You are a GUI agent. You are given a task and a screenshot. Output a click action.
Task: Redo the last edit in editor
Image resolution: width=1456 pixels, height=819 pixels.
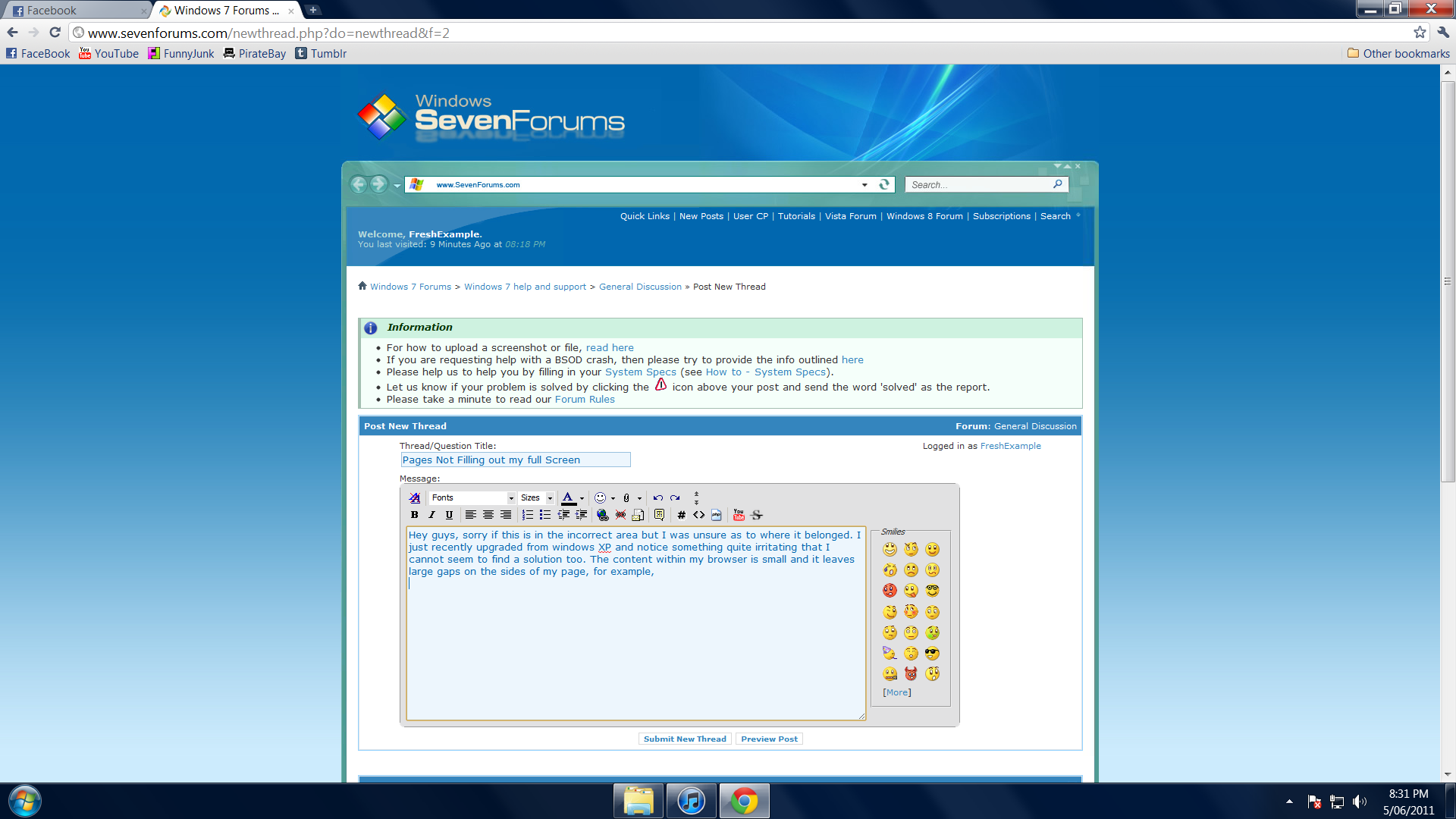675,498
